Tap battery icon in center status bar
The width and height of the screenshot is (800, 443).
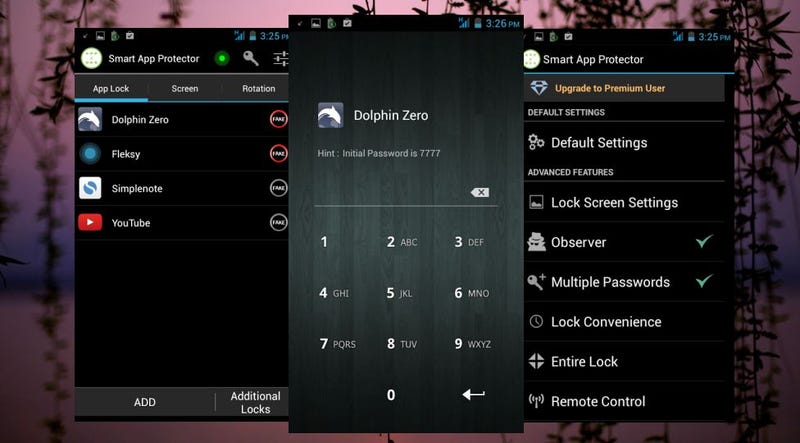(x=478, y=23)
